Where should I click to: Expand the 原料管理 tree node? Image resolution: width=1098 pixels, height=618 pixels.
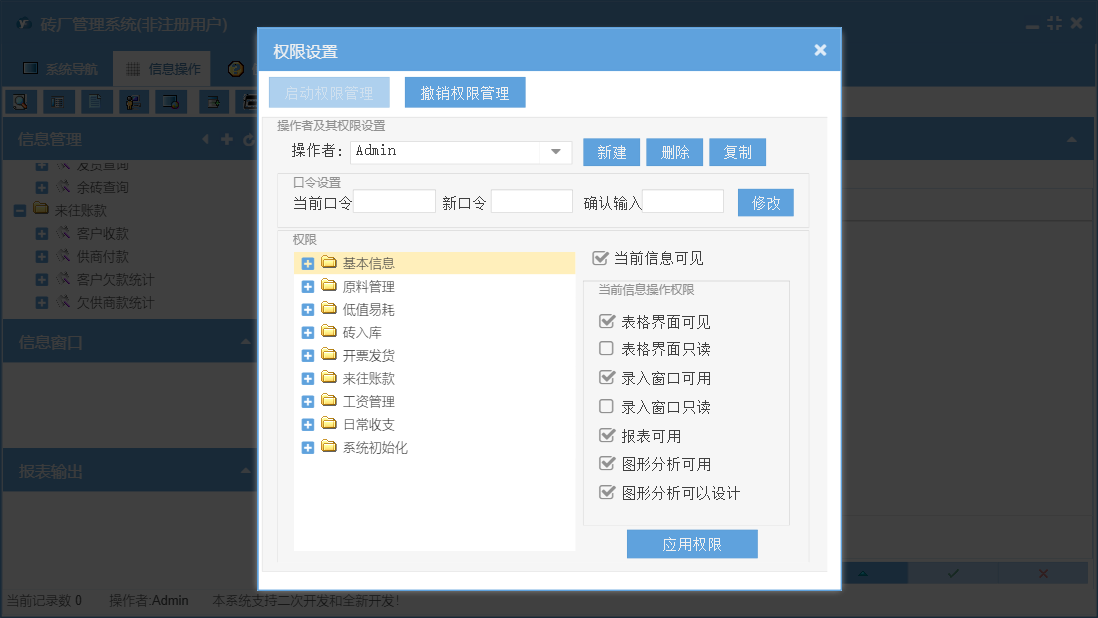tap(308, 287)
